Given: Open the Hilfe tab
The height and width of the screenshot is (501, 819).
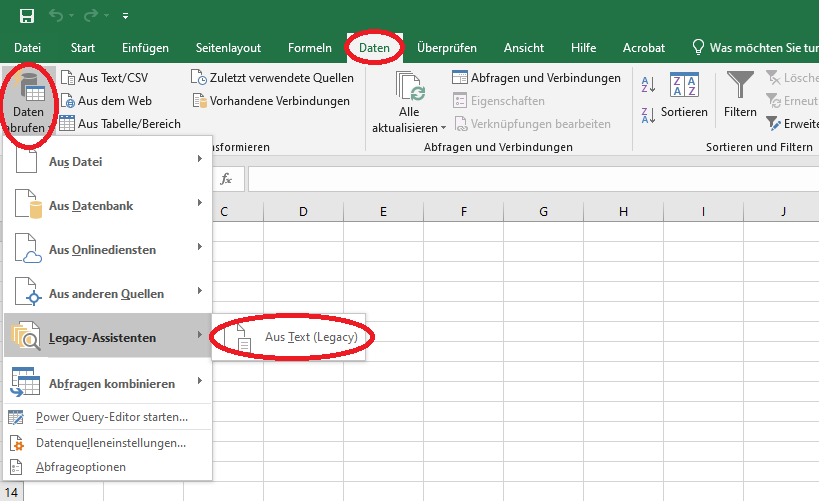Looking at the screenshot, I should click(583, 48).
